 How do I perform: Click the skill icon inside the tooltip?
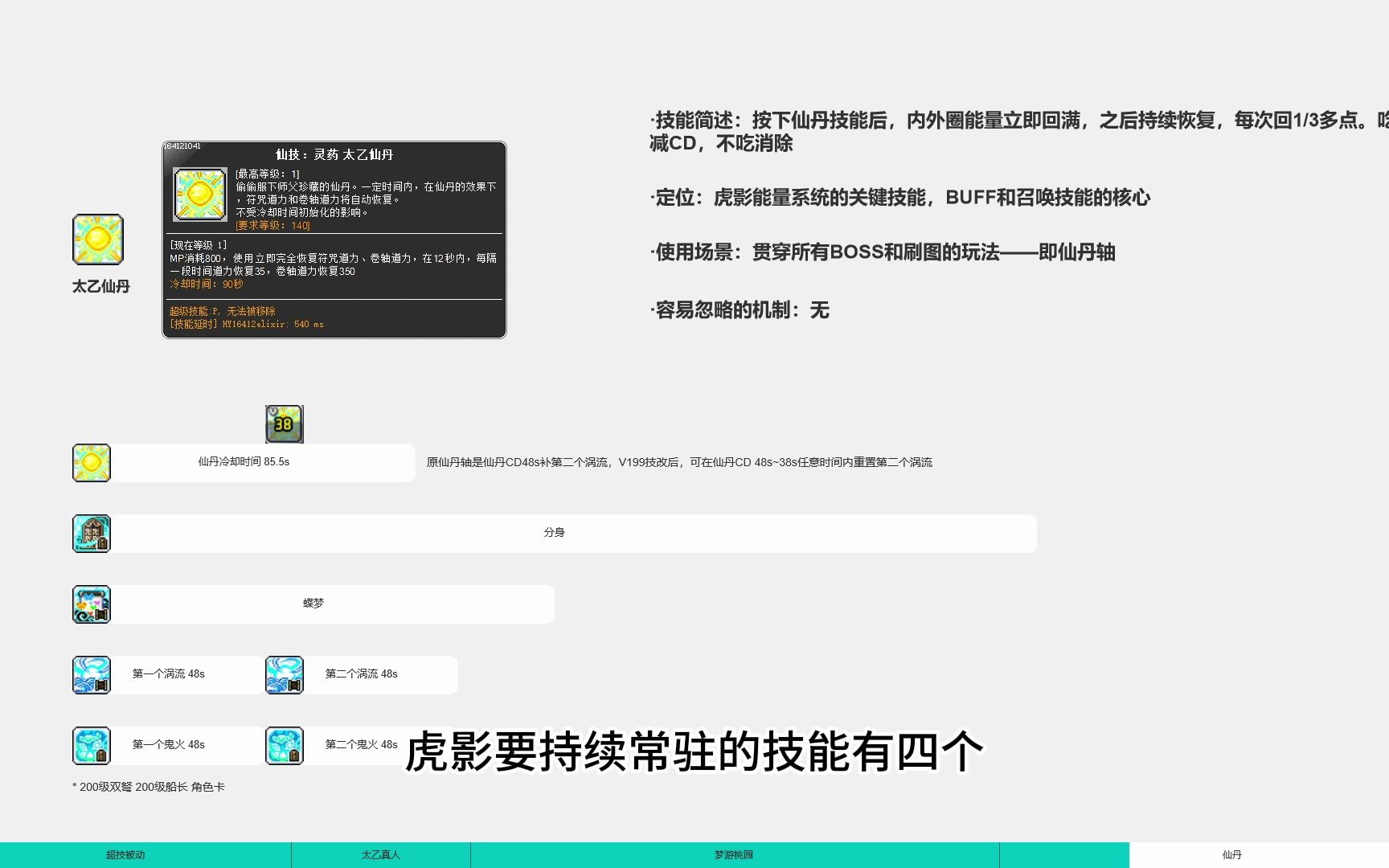point(200,194)
